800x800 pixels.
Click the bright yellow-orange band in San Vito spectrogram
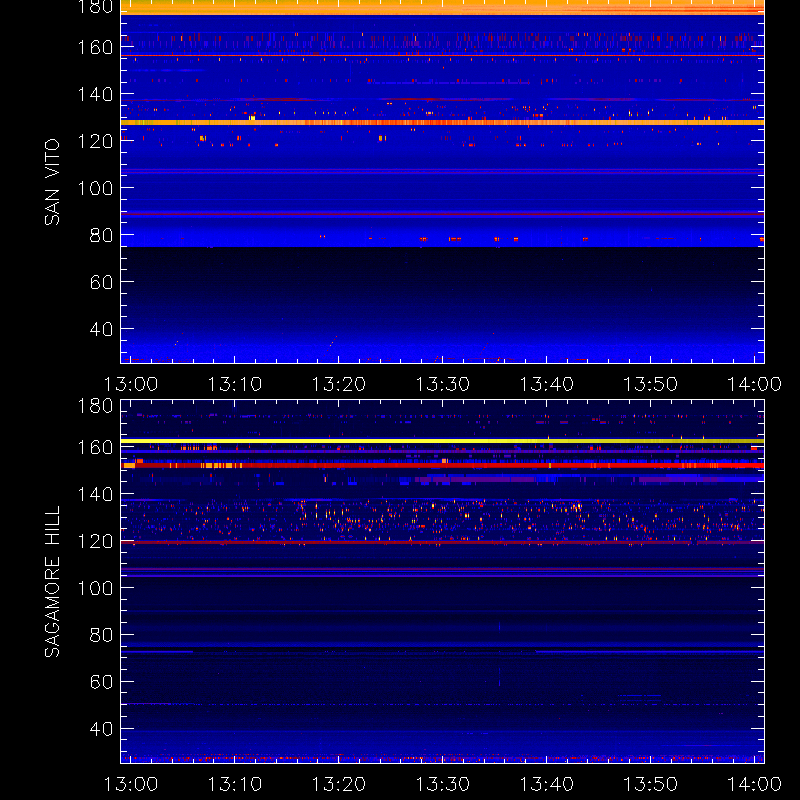(442, 122)
